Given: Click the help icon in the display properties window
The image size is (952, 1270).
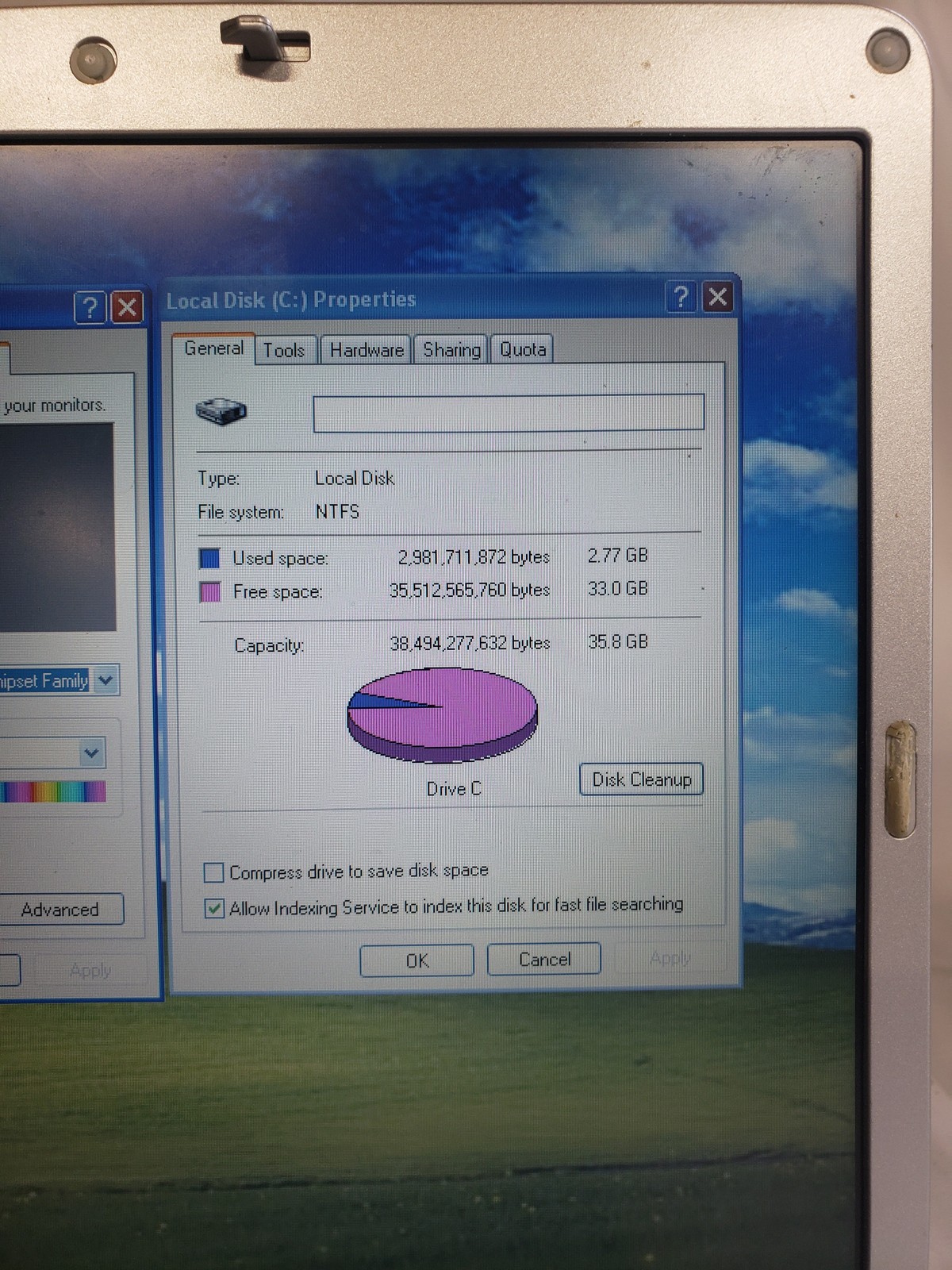Looking at the screenshot, I should (x=90, y=307).
